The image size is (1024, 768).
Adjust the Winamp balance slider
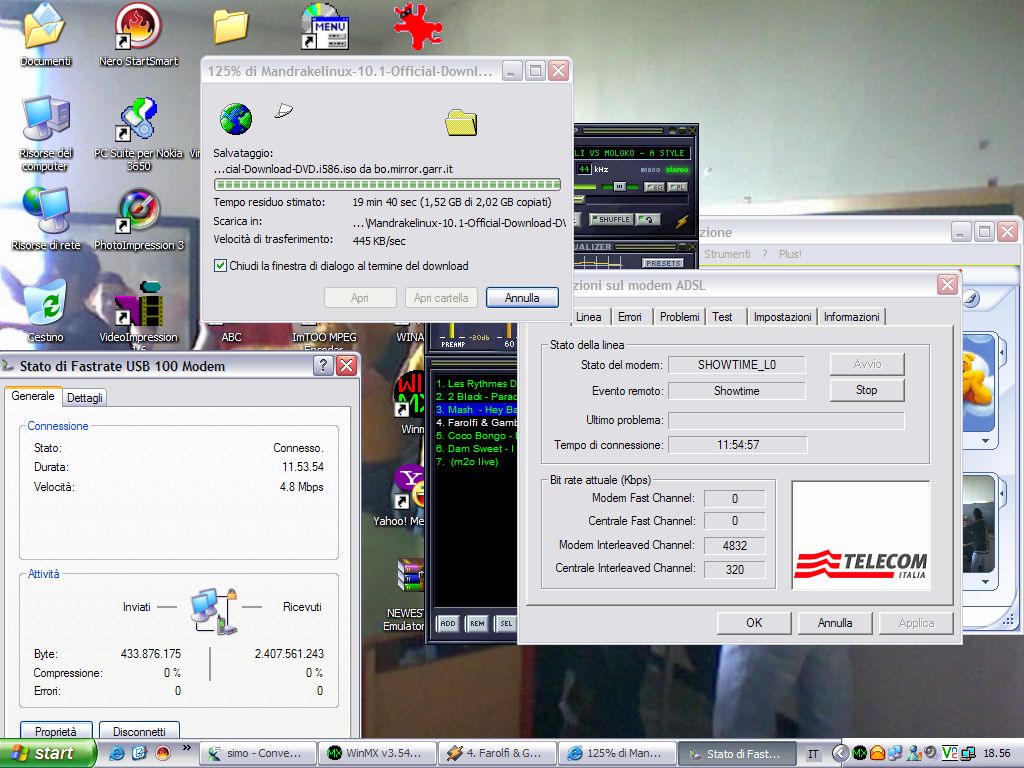618,187
